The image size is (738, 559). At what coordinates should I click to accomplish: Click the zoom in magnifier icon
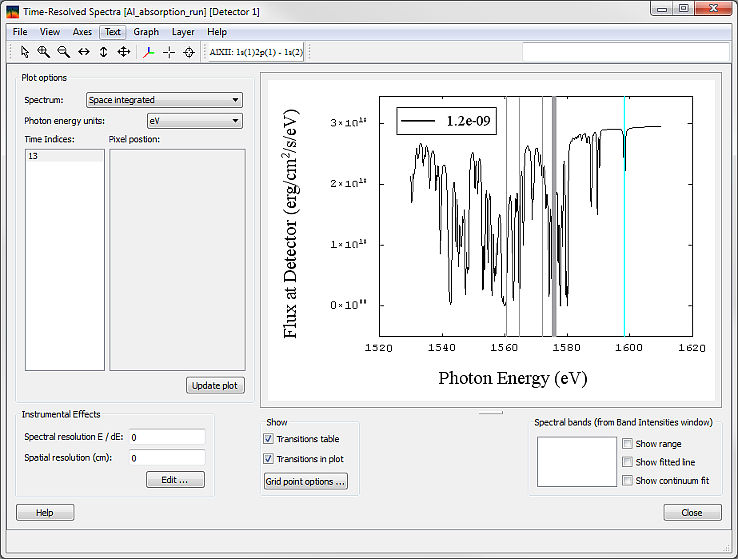(x=44, y=52)
